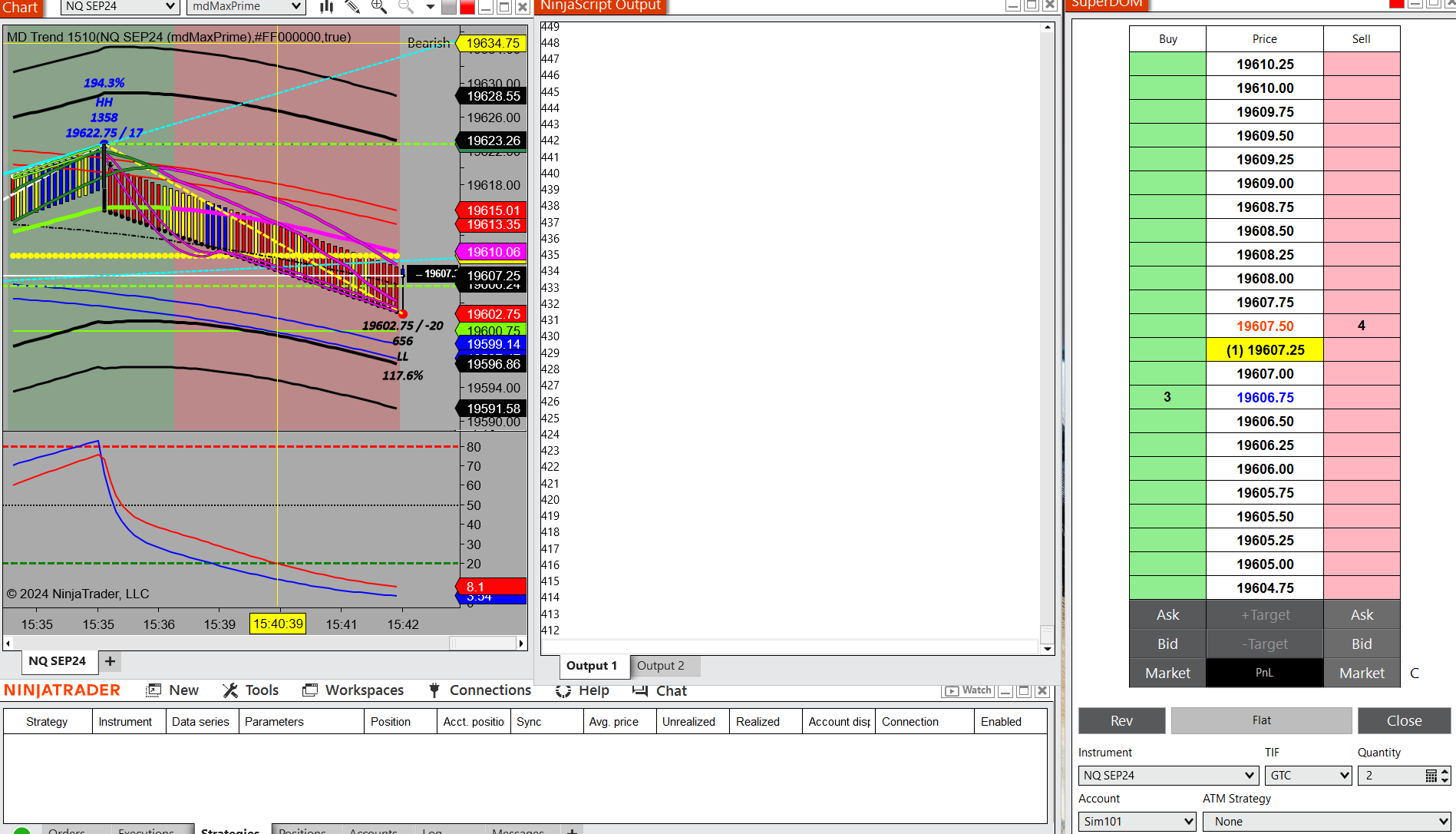Open the Chat menu
This screenshot has width=1456, height=834.
tap(672, 690)
